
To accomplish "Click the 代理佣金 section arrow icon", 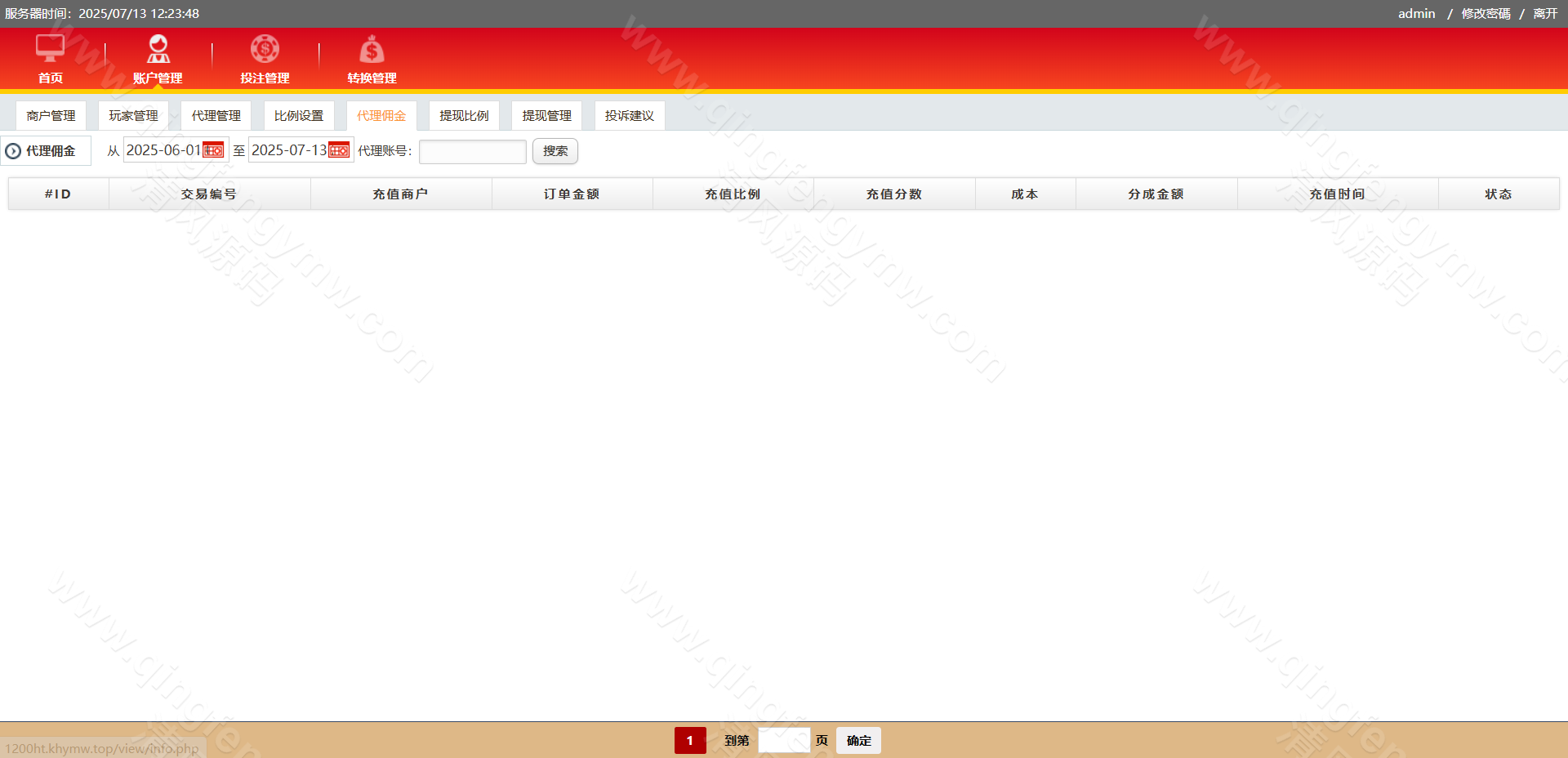I will [13, 151].
